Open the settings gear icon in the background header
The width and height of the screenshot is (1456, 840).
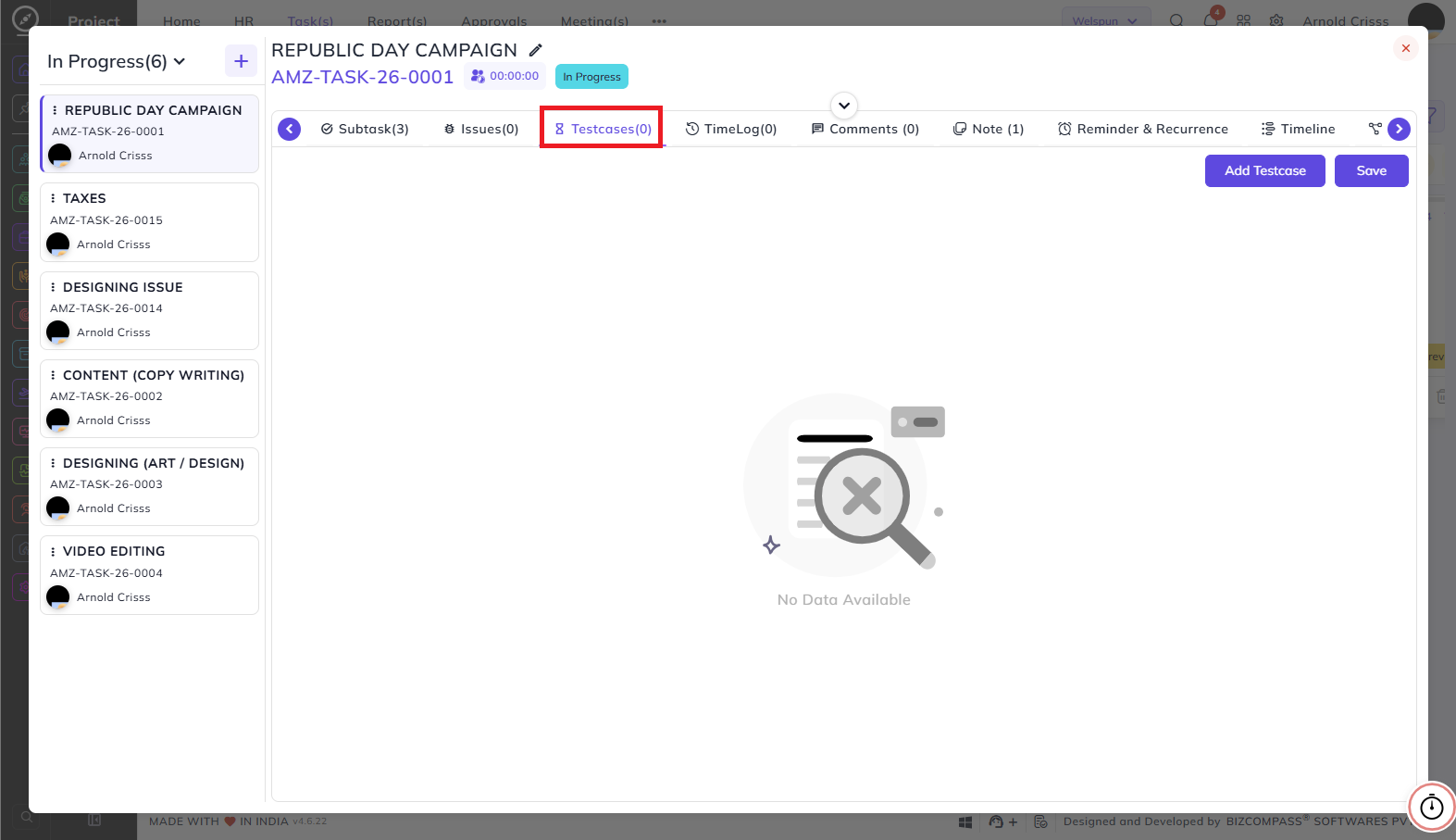pyautogui.click(x=1276, y=20)
